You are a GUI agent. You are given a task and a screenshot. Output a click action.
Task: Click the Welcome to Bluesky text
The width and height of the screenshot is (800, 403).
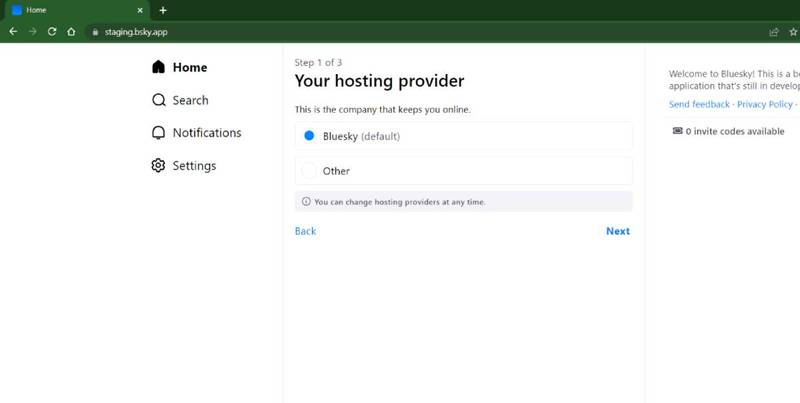coord(734,80)
